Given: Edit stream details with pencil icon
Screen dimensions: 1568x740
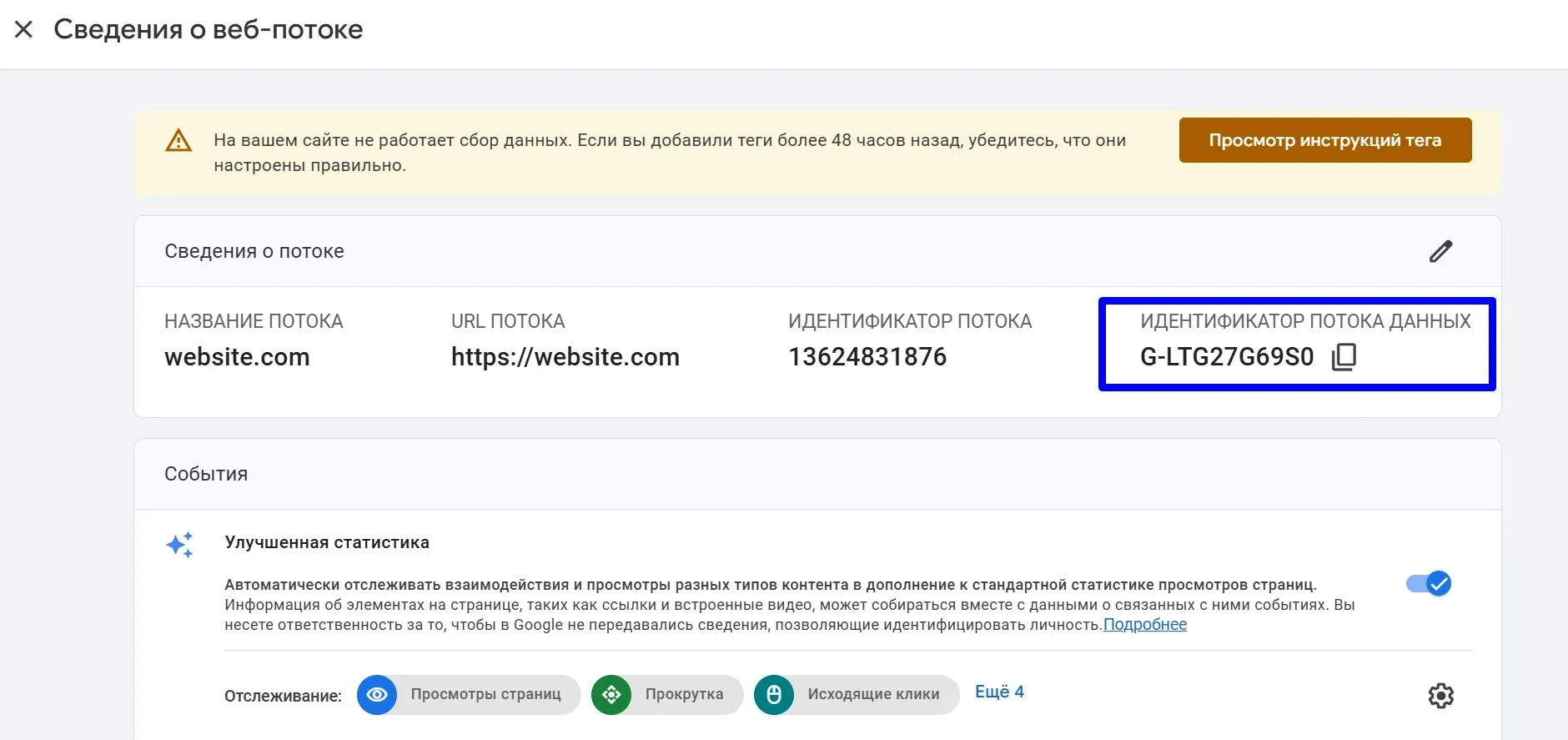Looking at the screenshot, I should click(x=1440, y=251).
